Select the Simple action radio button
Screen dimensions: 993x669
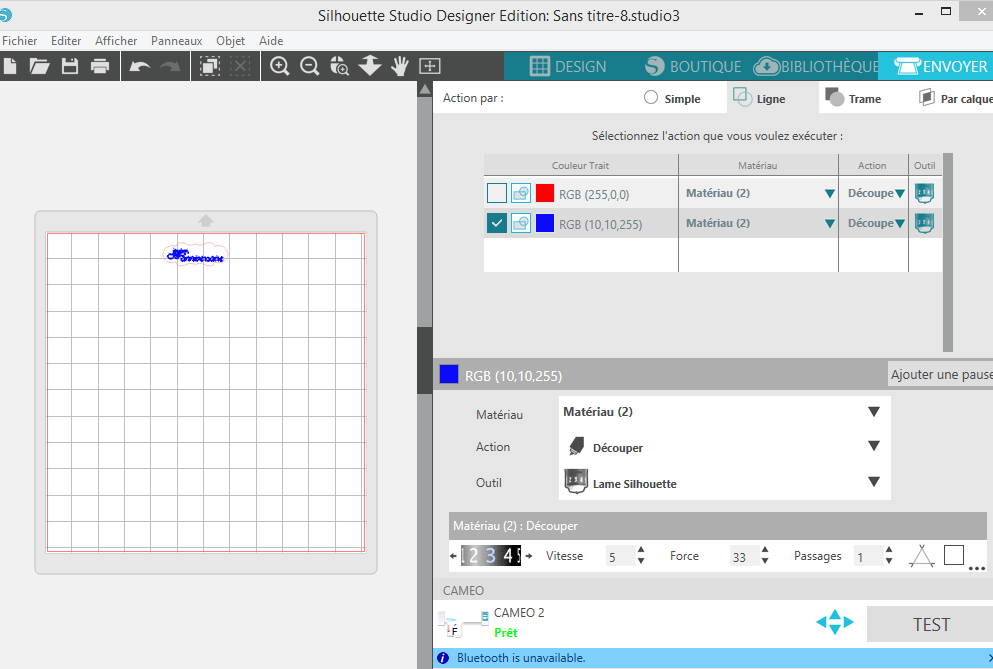pyautogui.click(x=651, y=98)
